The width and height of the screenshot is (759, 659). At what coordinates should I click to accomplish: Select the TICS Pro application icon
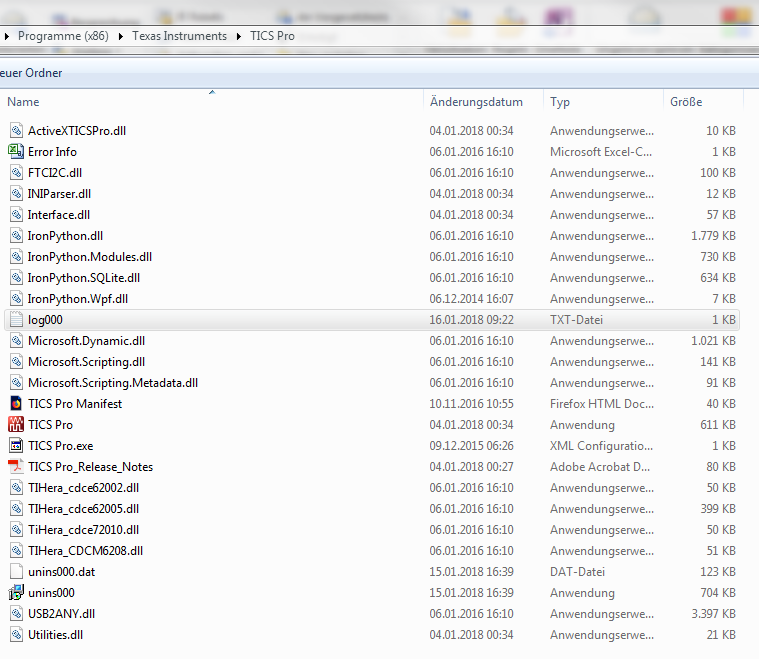(x=16, y=425)
